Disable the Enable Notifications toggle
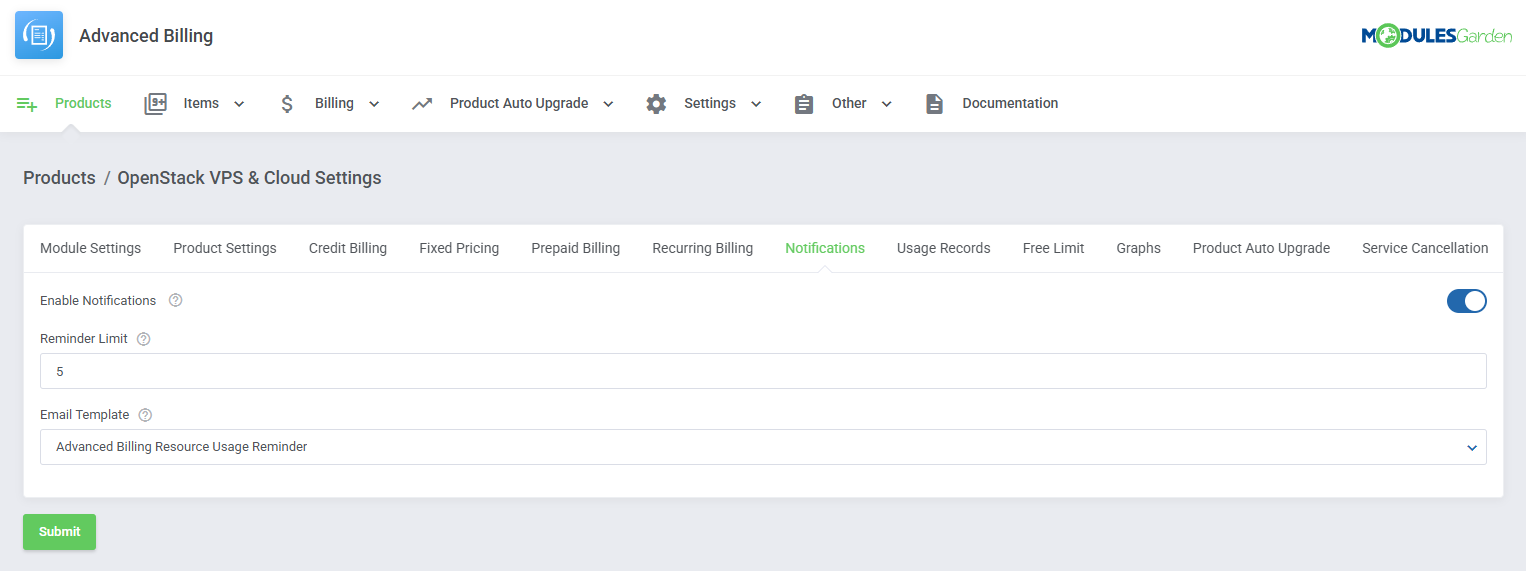The width and height of the screenshot is (1526, 571). 1466,301
